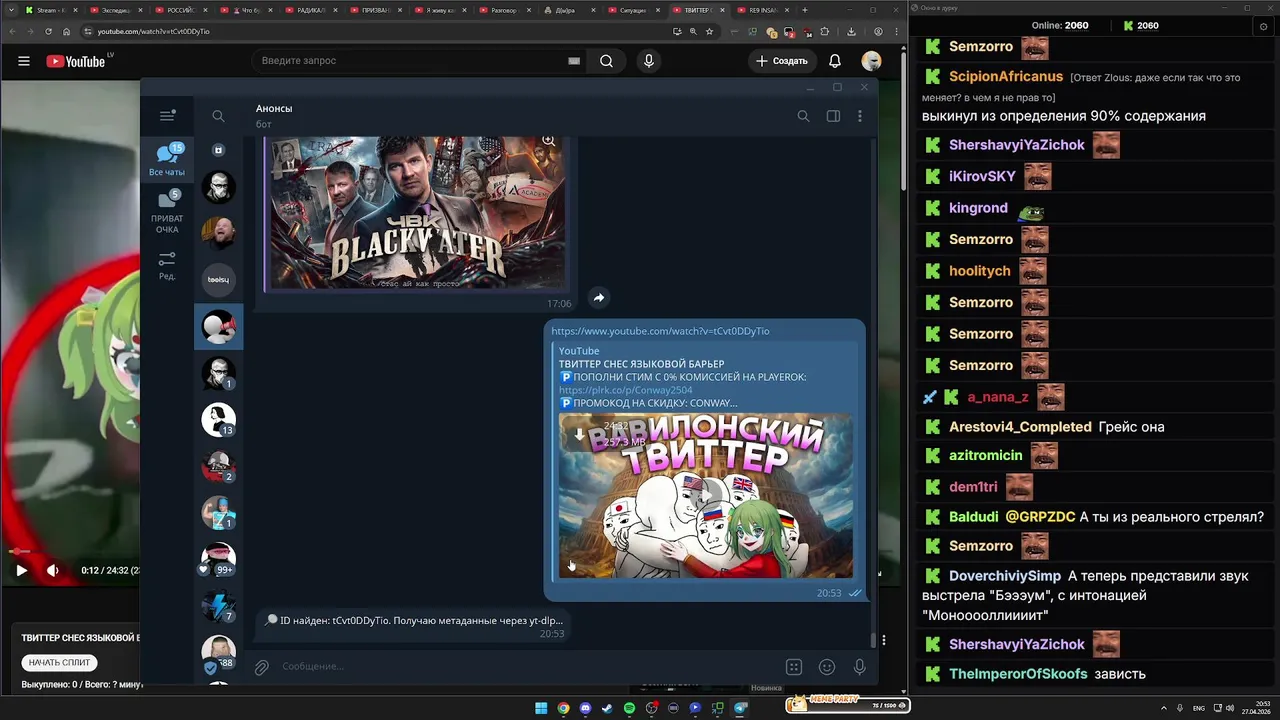This screenshot has width=1280, height=720.
Task: Open Ред. folder edit option
Action: pyautogui.click(x=167, y=265)
